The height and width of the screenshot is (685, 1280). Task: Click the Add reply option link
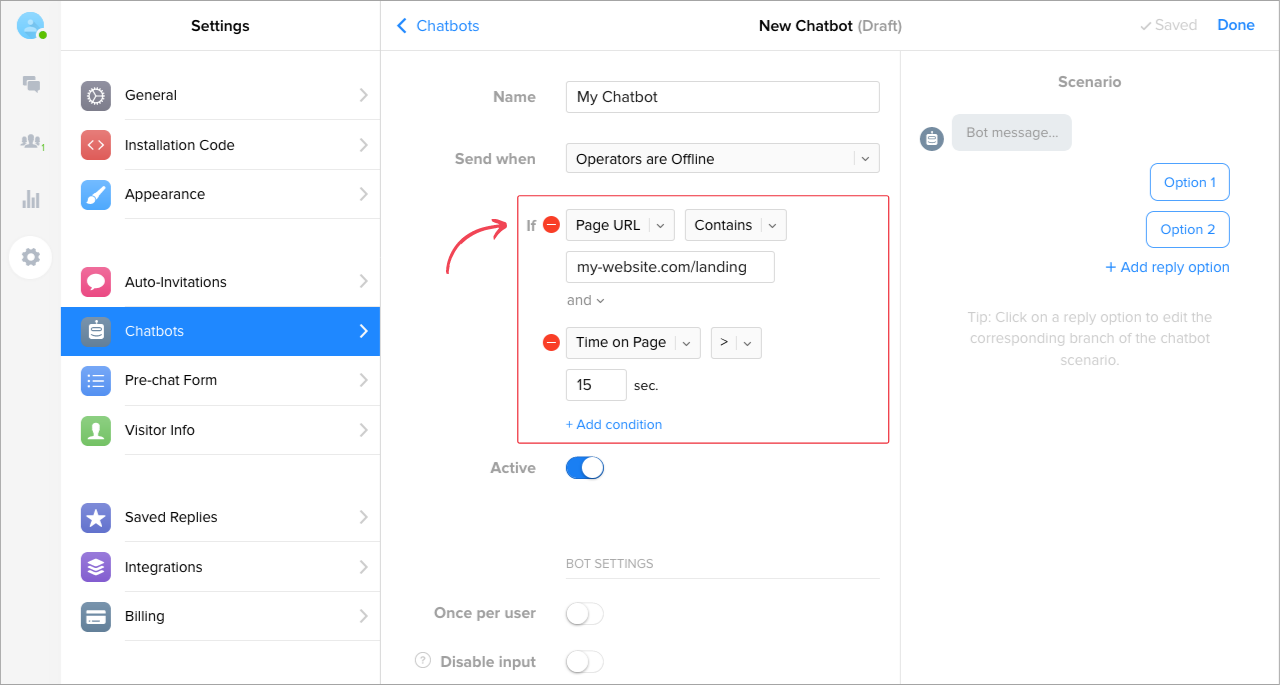click(1167, 267)
